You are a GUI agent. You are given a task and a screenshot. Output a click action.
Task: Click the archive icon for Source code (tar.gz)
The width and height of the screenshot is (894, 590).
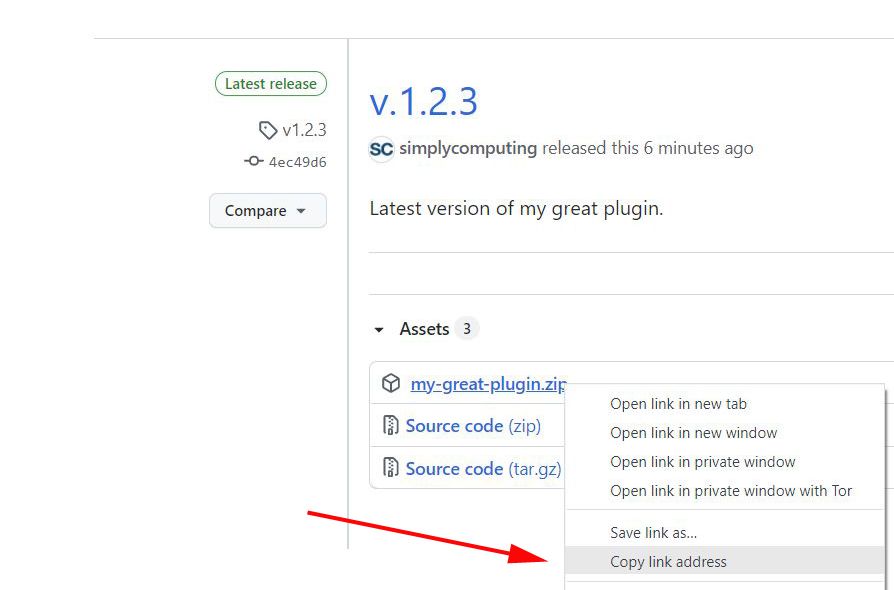click(x=391, y=467)
